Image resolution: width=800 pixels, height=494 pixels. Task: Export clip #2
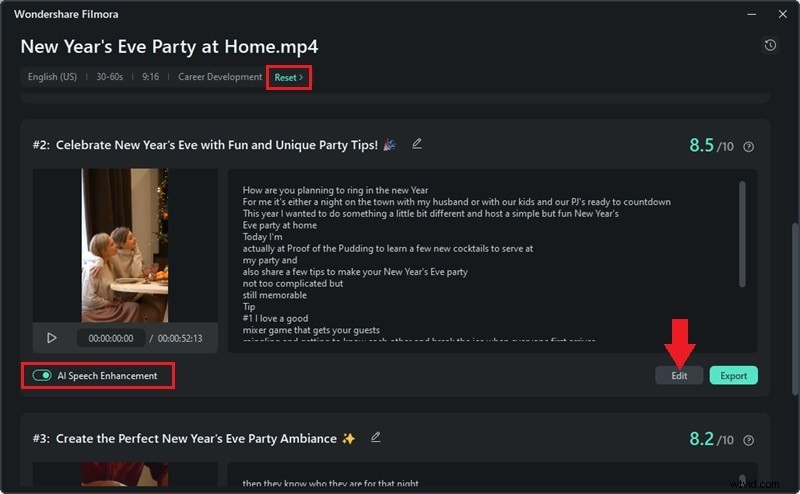pos(733,376)
